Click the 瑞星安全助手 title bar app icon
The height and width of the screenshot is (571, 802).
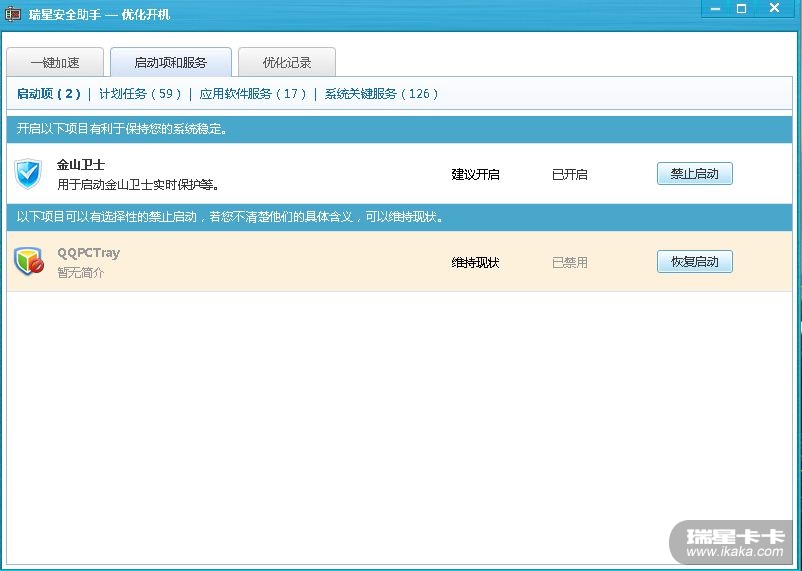point(13,14)
